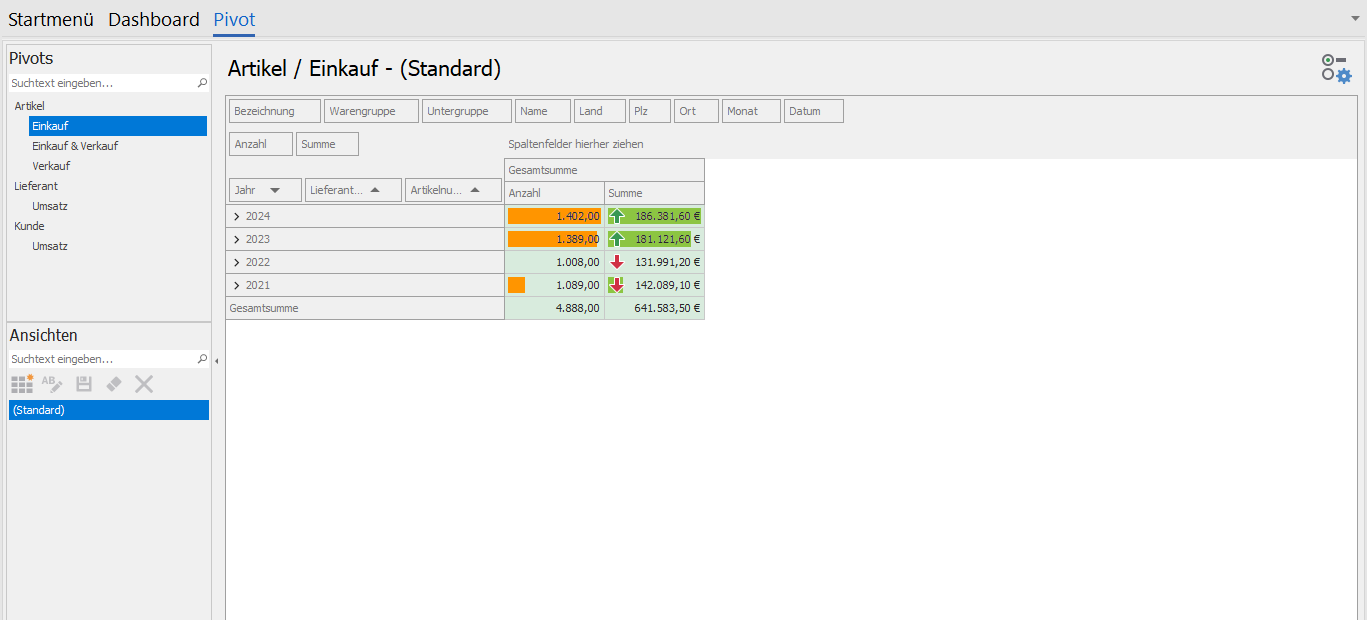Image resolution: width=1367 pixels, height=620 pixels.
Task: Click the Land filter field button
Action: tap(600, 111)
